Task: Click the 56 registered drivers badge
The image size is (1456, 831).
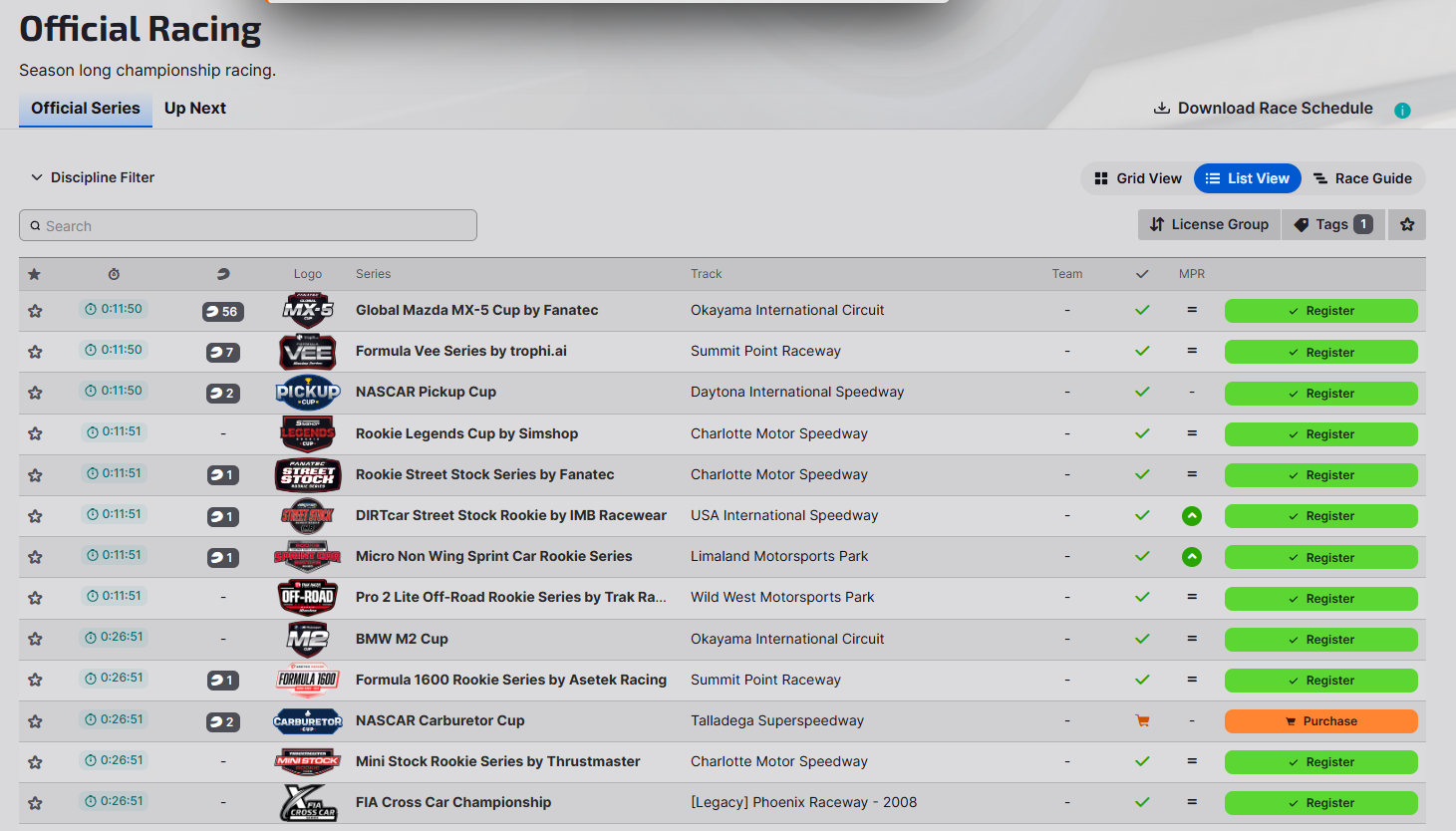Action: 223,311
